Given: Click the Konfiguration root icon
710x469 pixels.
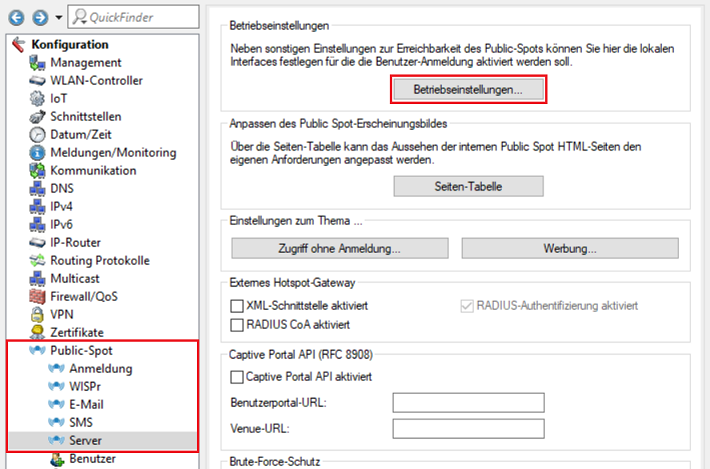Looking at the screenshot, I should [x=19, y=44].
